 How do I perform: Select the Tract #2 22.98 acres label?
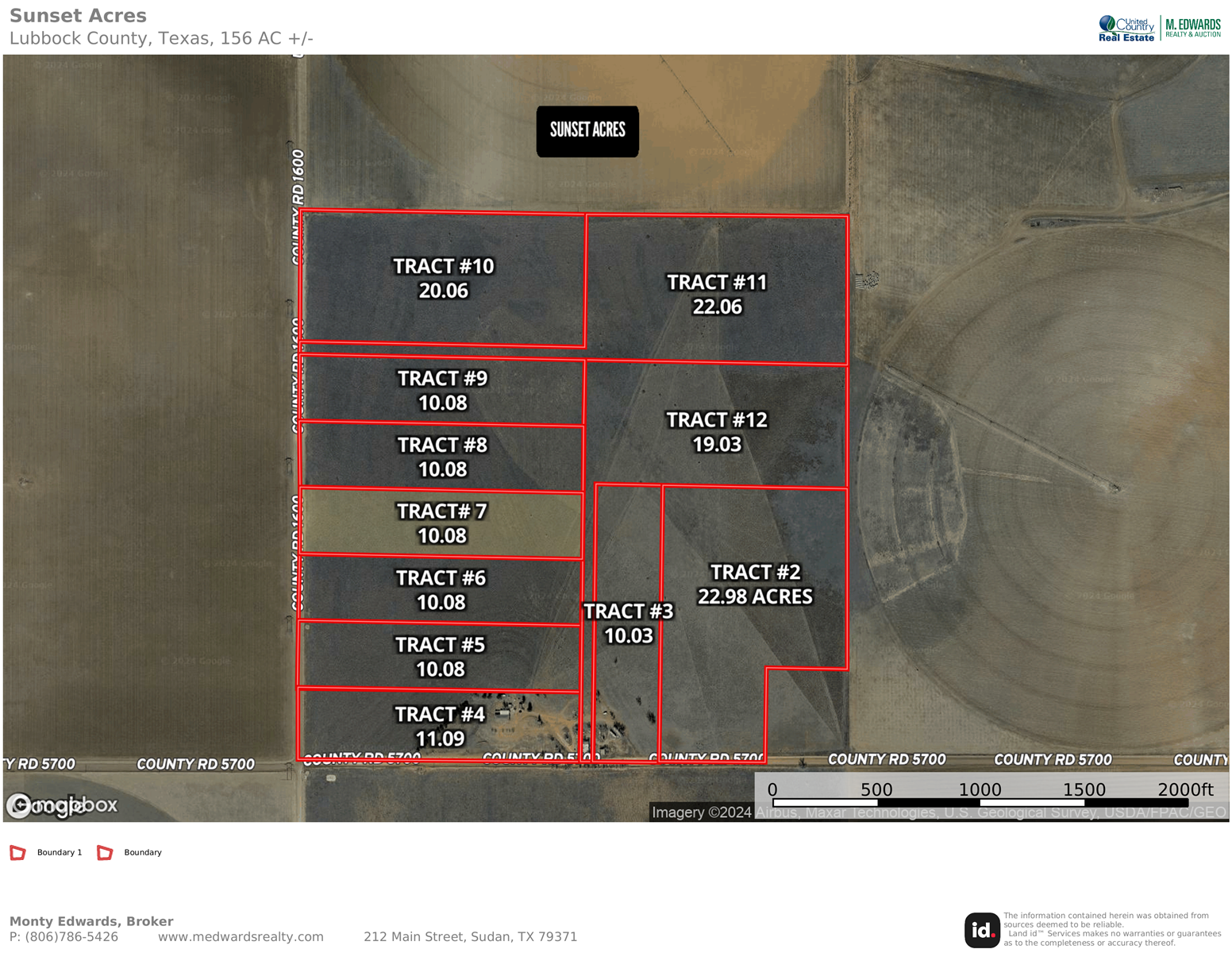[755, 584]
